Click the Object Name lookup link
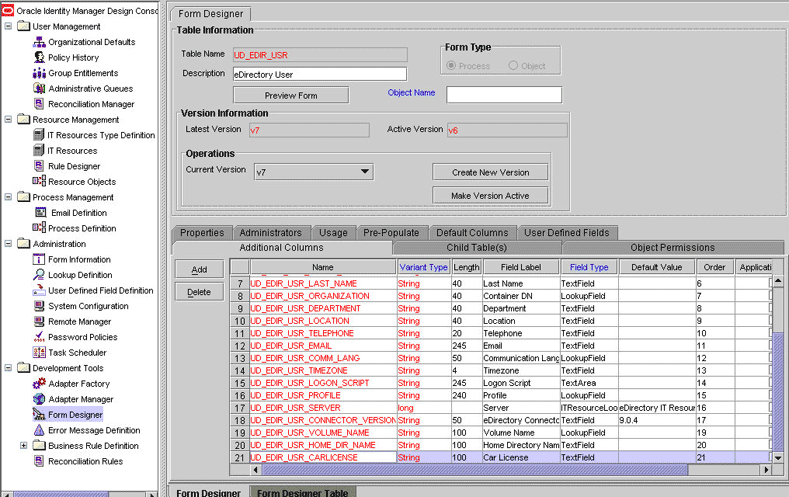The width and height of the screenshot is (789, 497). click(x=411, y=93)
